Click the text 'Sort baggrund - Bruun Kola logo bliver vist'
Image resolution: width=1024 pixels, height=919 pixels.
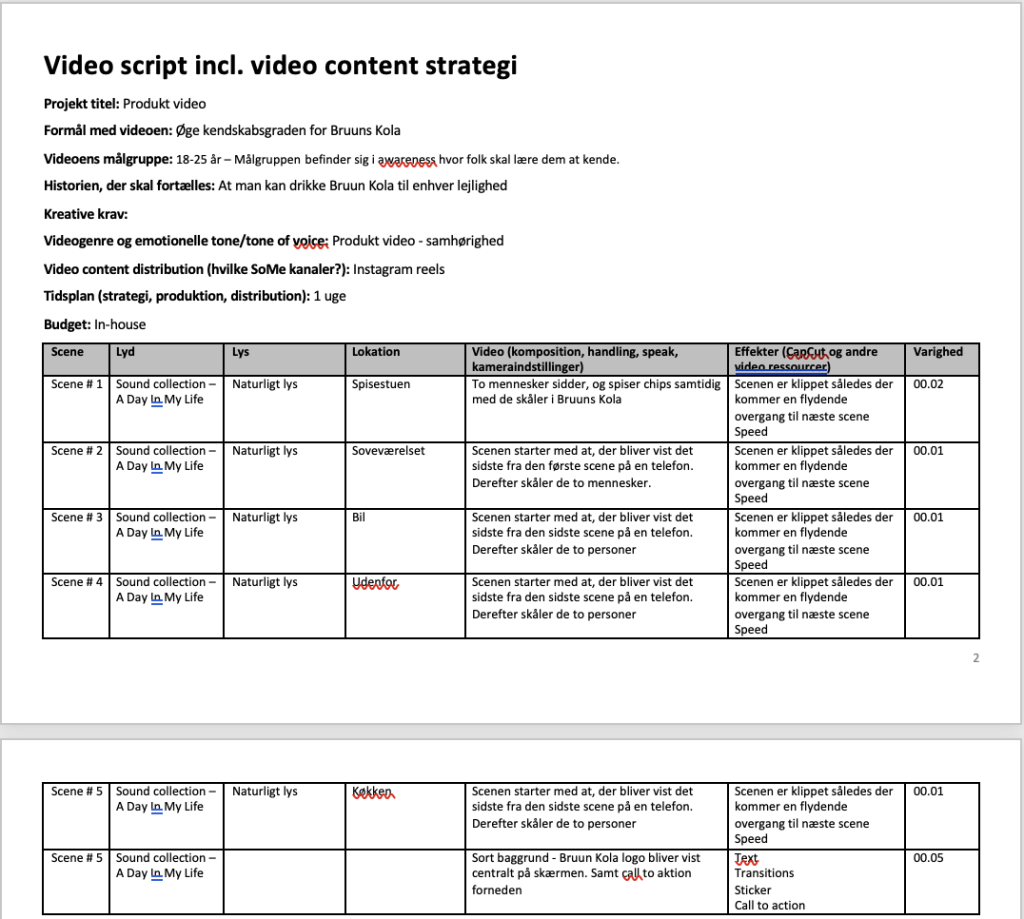point(586,858)
